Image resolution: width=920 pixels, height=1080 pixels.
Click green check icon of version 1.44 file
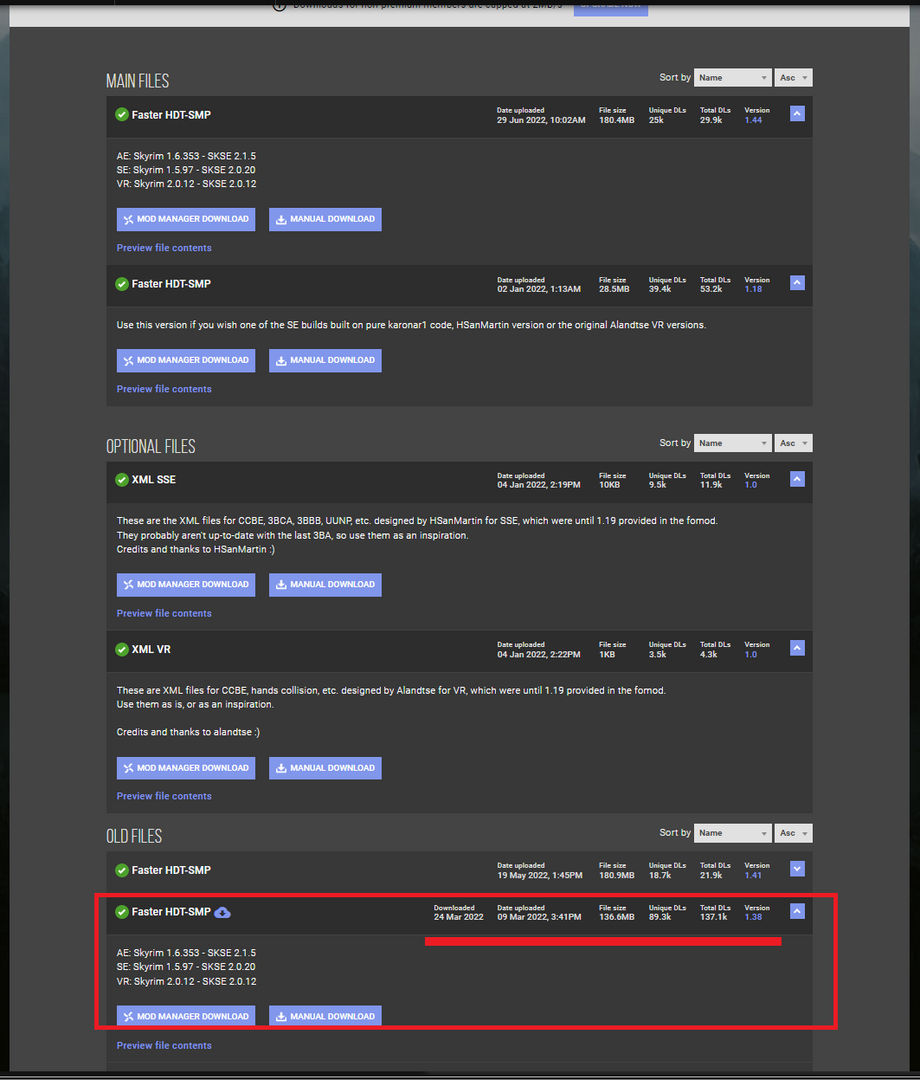pos(122,115)
